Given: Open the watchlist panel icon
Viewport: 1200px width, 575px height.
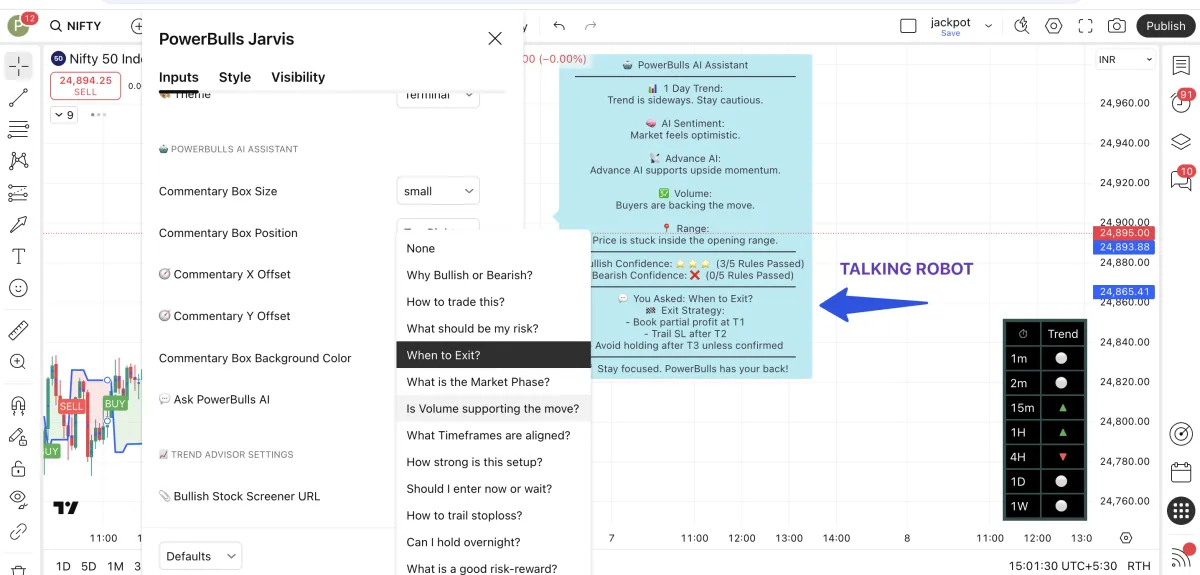Looking at the screenshot, I should pyautogui.click(x=1181, y=64).
